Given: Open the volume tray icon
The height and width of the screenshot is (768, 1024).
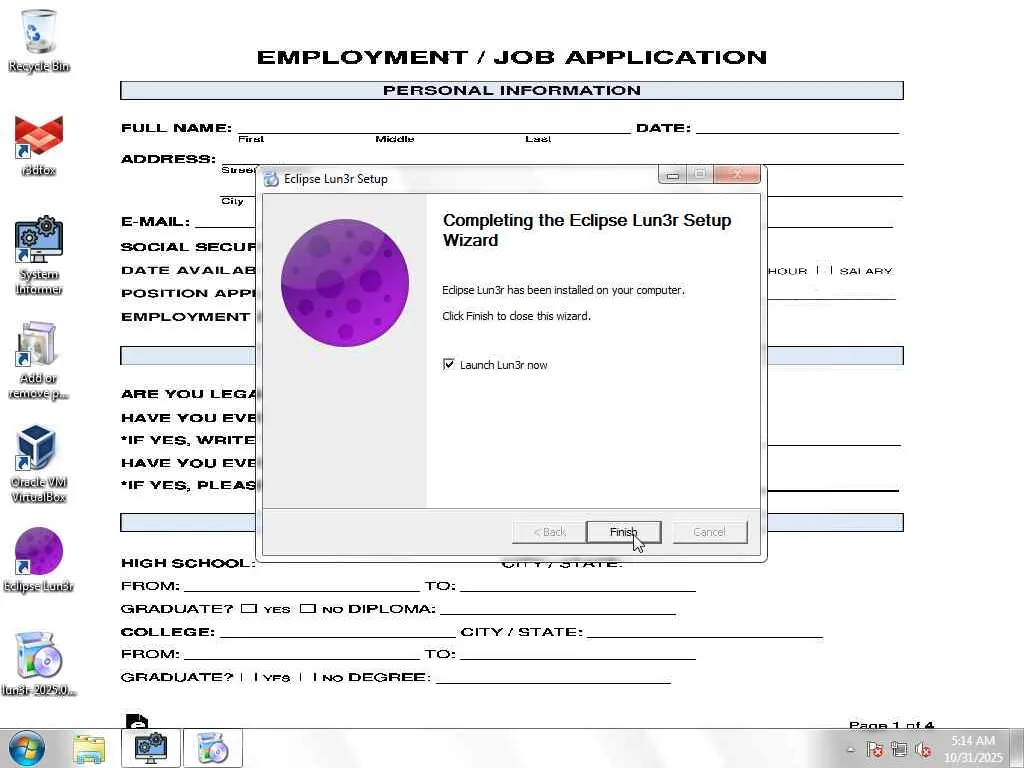Looking at the screenshot, I should pos(923,750).
